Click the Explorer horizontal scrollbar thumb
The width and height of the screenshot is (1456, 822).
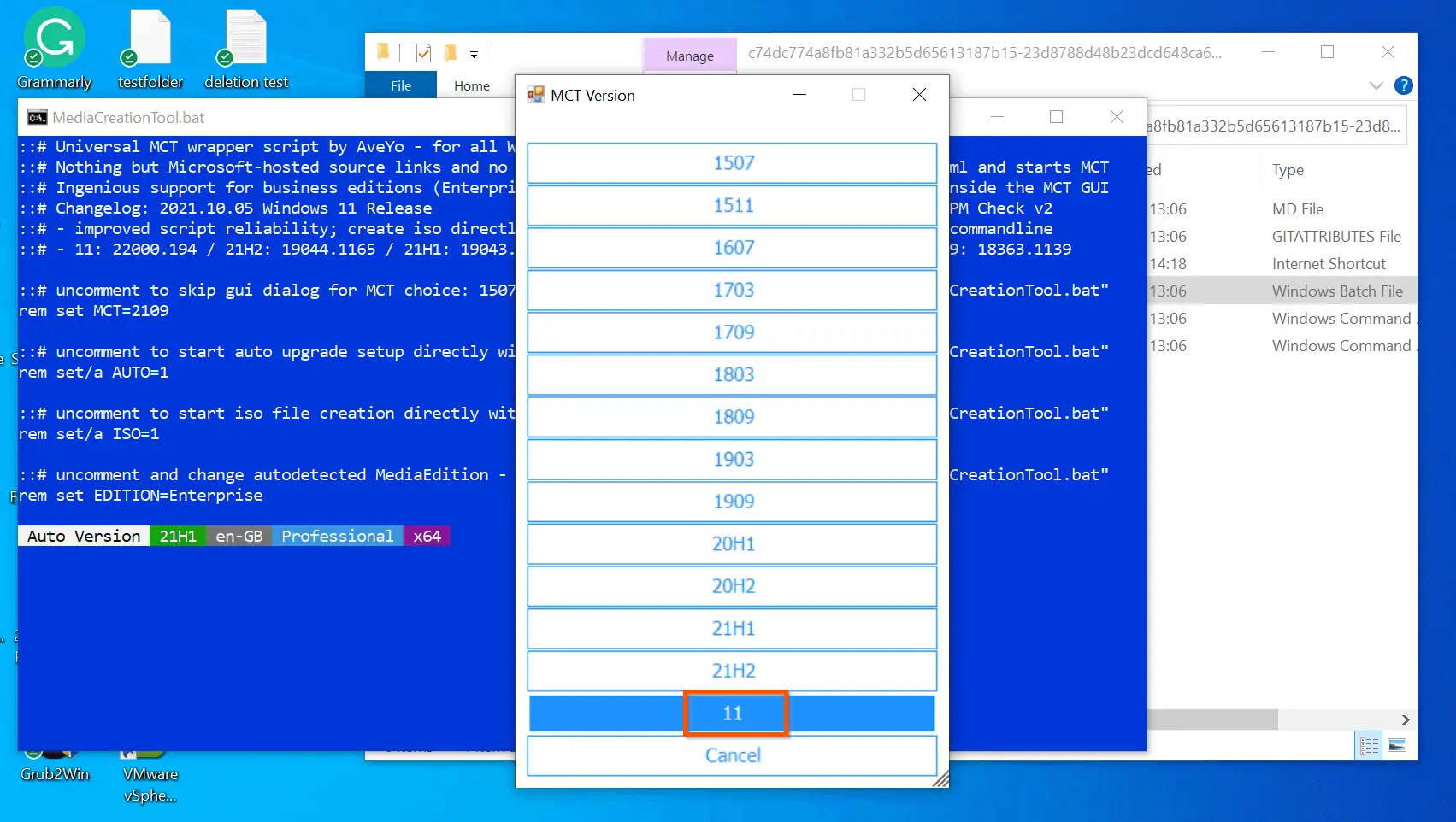pos(1211,719)
